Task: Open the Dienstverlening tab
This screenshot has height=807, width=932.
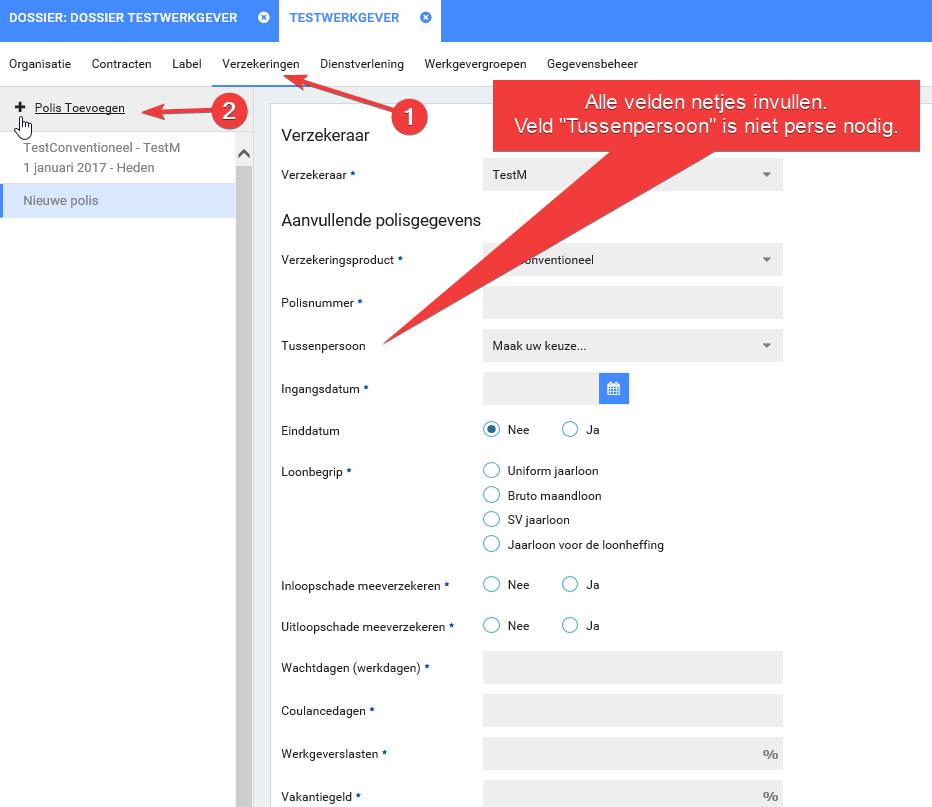Action: pyautogui.click(x=361, y=64)
